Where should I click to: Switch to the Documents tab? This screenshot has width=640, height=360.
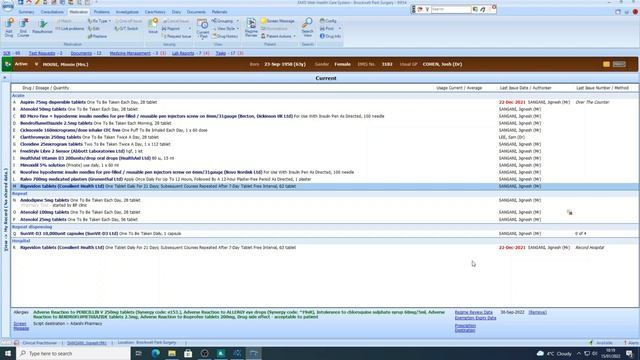[x=196, y=12]
